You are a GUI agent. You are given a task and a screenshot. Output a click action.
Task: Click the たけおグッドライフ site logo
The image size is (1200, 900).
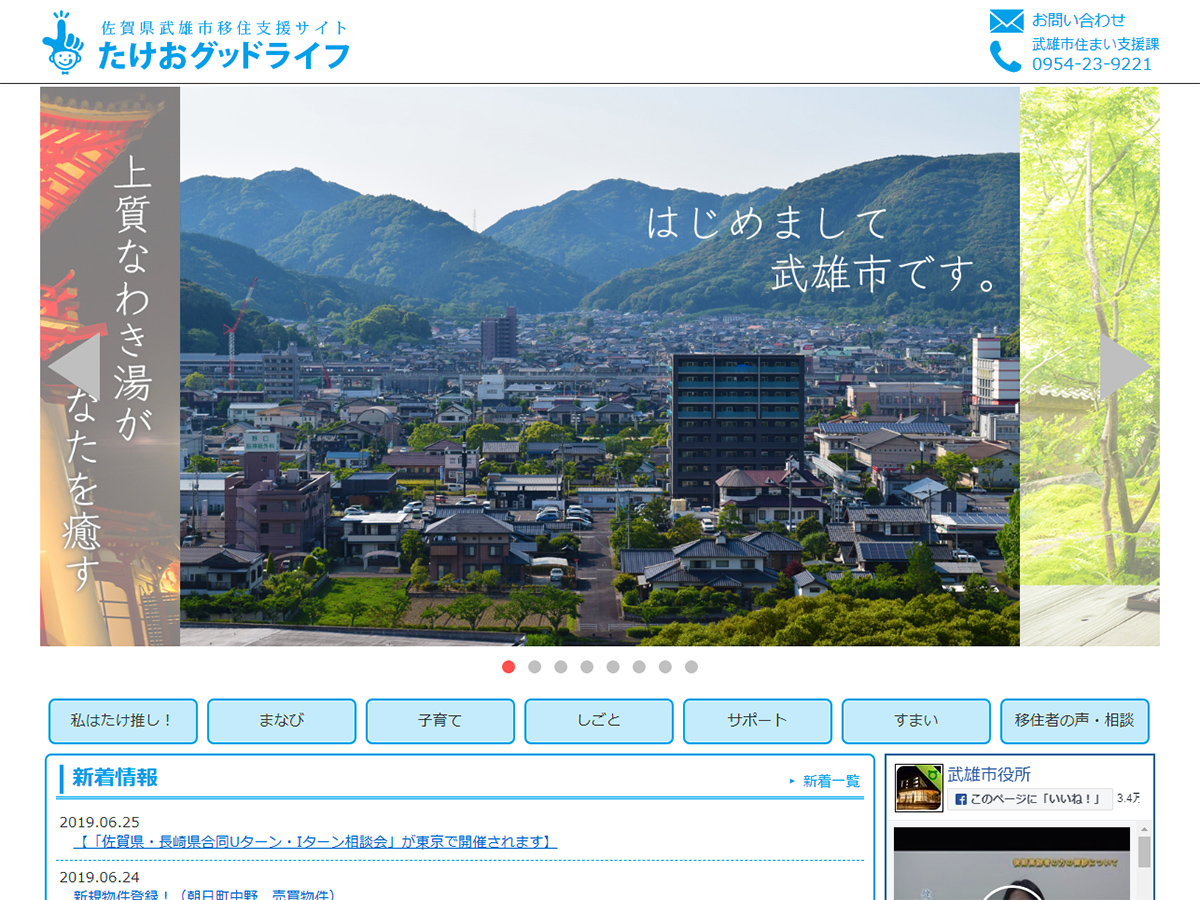(x=196, y=44)
